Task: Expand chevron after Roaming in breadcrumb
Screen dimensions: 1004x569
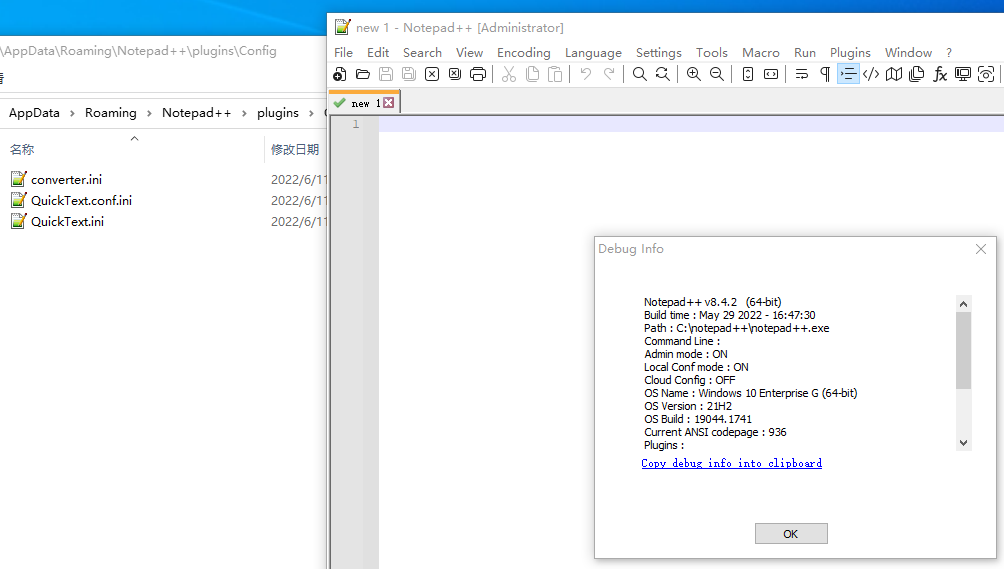Action: [149, 113]
